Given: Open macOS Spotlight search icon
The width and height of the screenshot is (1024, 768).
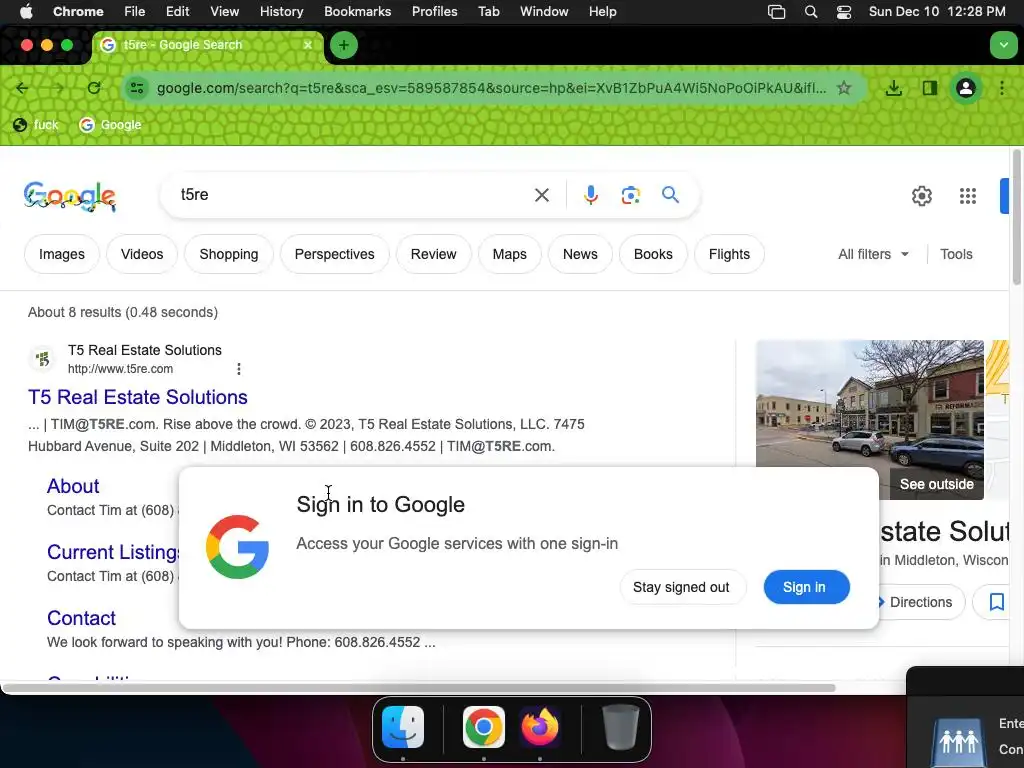Looking at the screenshot, I should coord(810,12).
